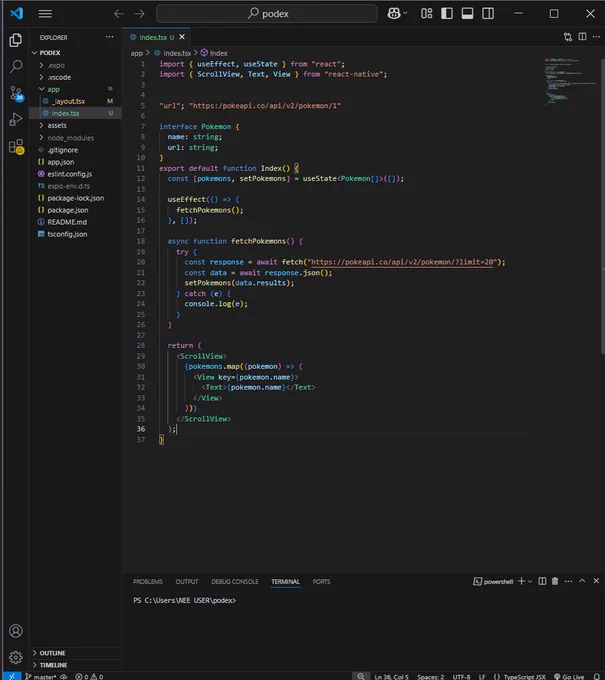Viewport: 605px width, 680px height.
Task: Open _layout.tsx in the explorer
Action: 75,101
